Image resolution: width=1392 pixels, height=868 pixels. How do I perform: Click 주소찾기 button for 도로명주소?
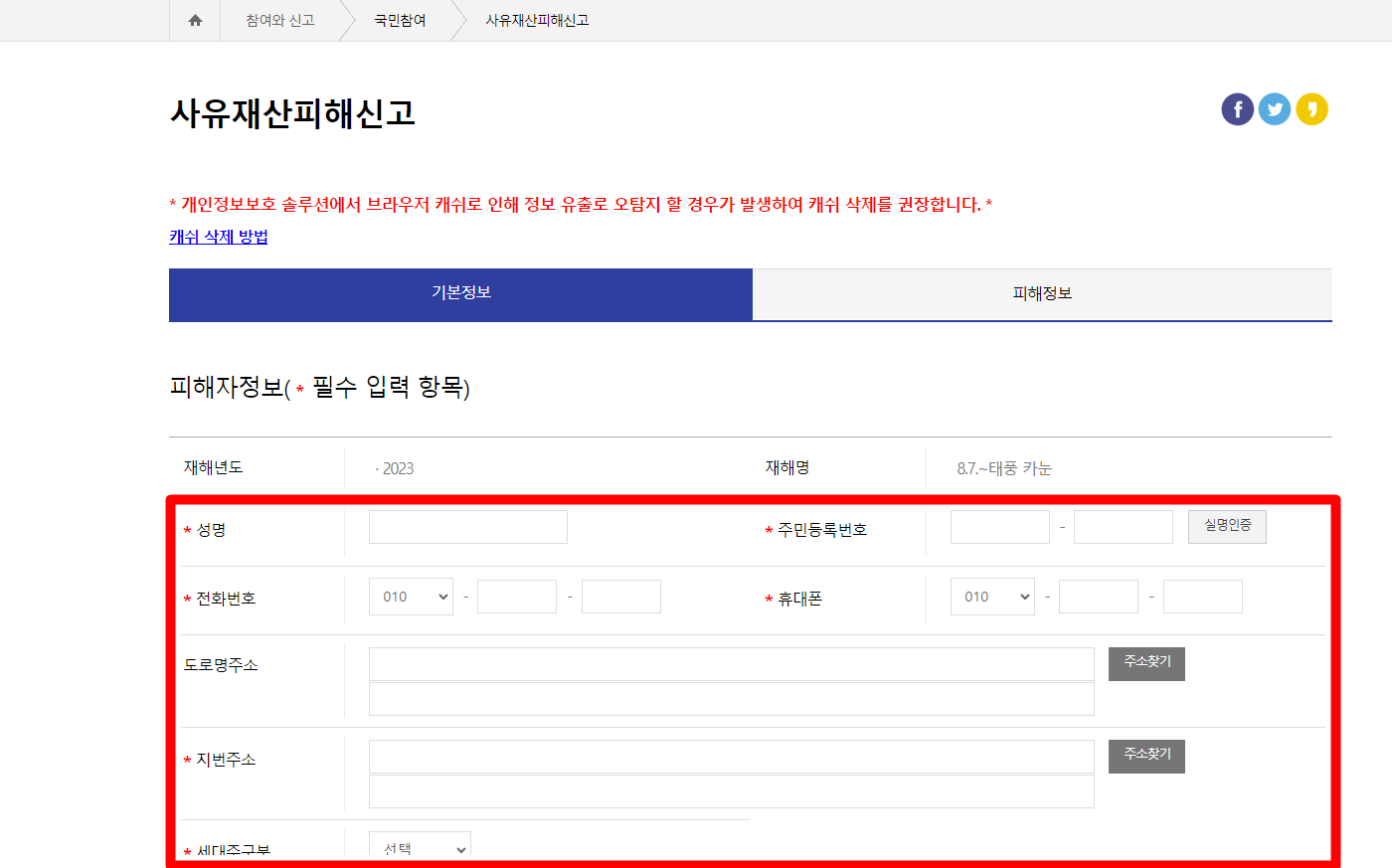tap(1146, 664)
